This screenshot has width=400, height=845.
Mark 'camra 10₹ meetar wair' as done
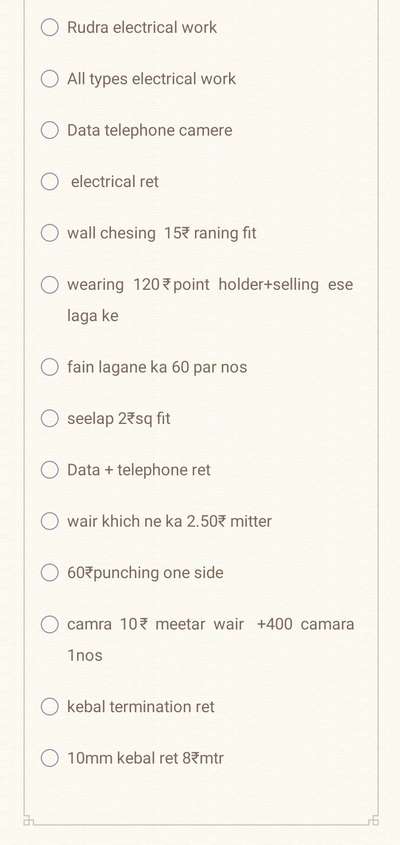50,624
